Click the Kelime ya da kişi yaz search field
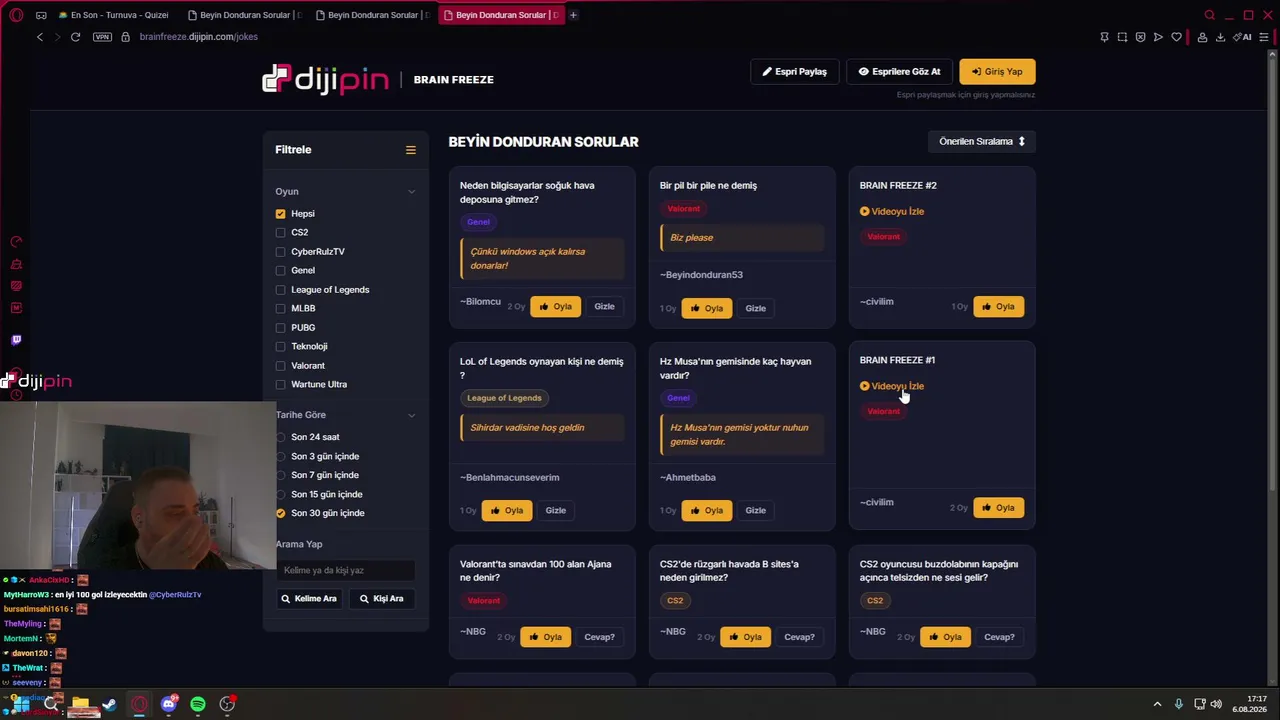Image resolution: width=1280 pixels, height=720 pixels. pos(345,571)
